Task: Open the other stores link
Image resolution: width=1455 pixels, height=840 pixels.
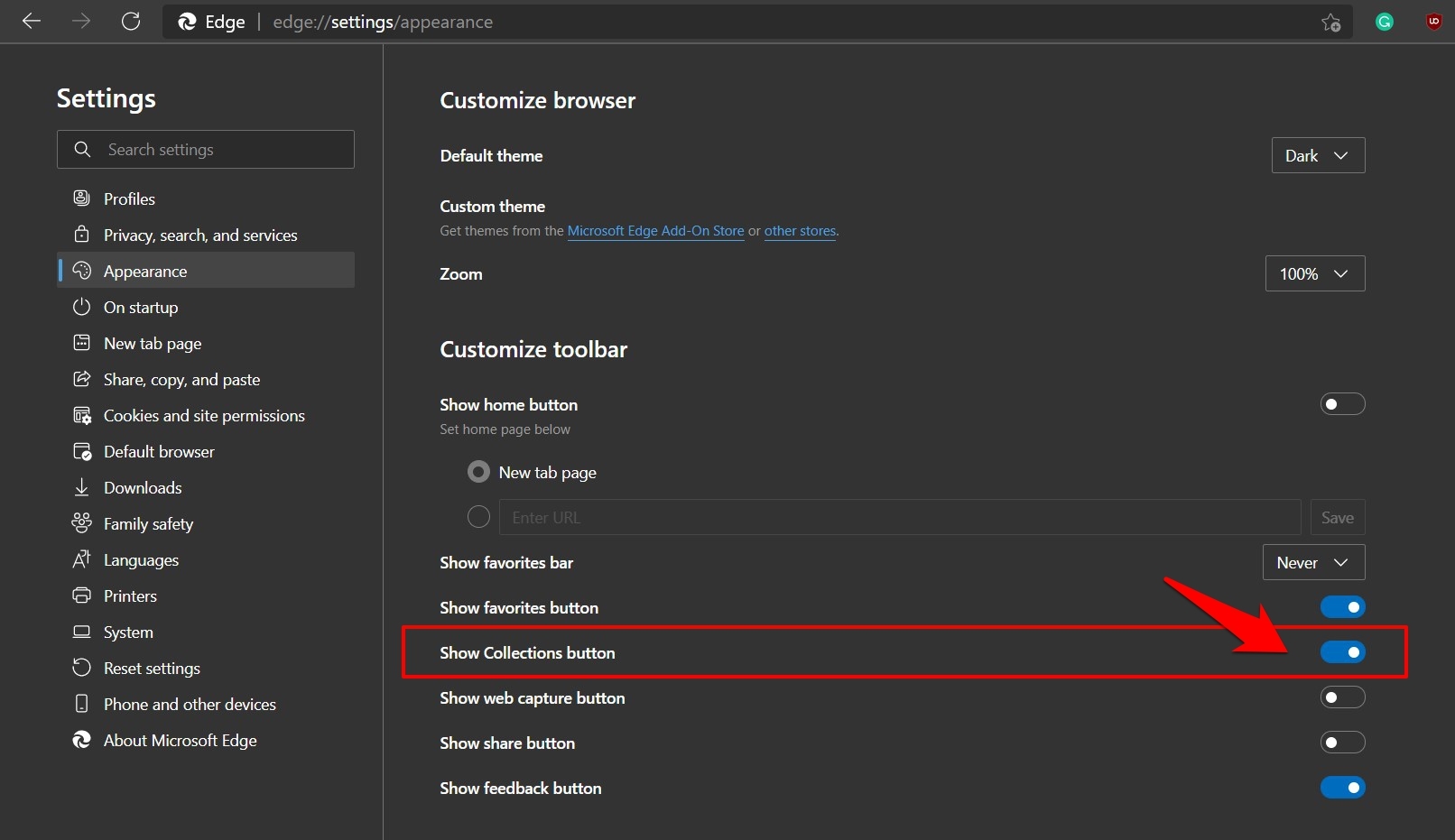Action: click(x=800, y=231)
